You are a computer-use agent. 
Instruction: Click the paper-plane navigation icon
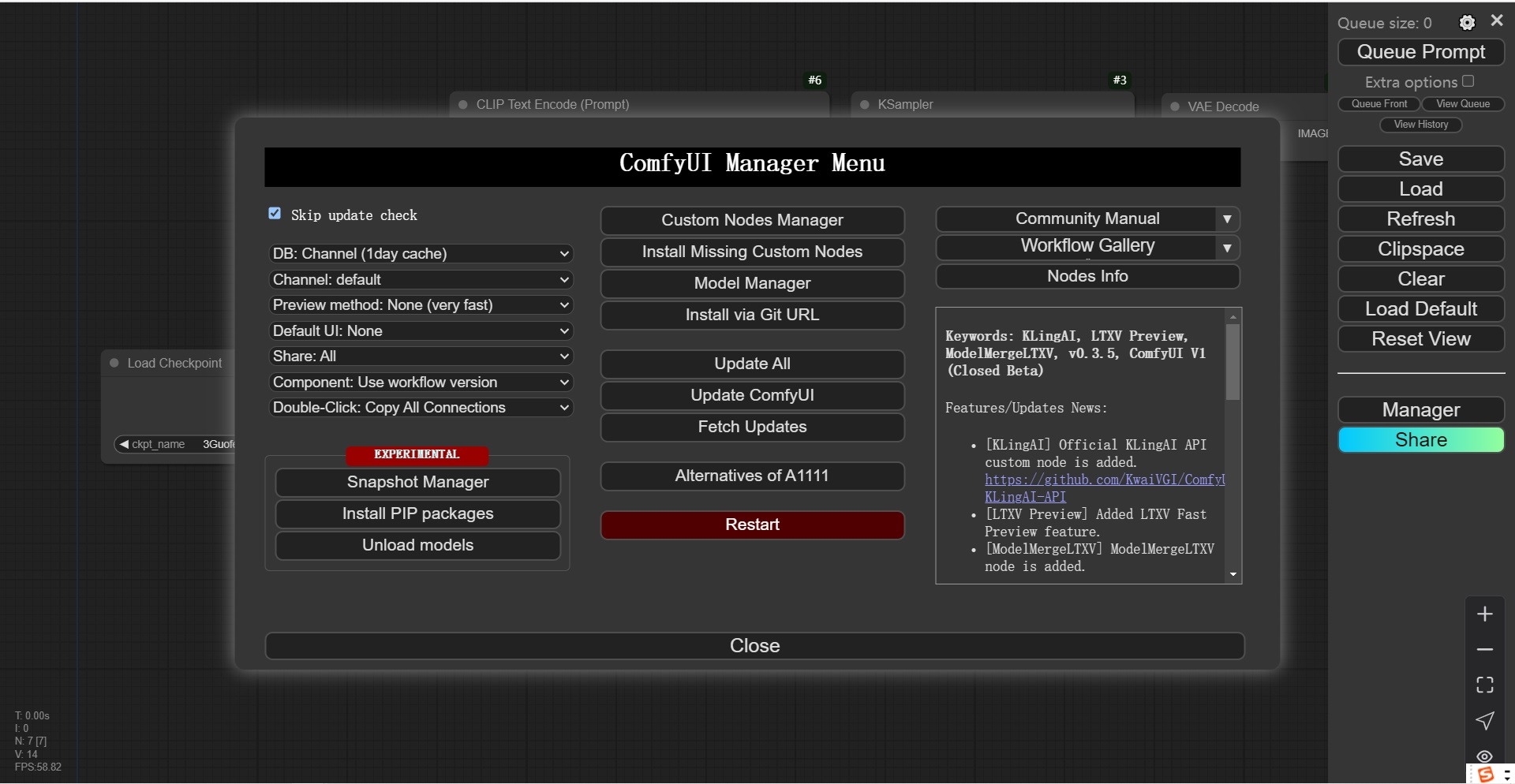click(x=1485, y=720)
